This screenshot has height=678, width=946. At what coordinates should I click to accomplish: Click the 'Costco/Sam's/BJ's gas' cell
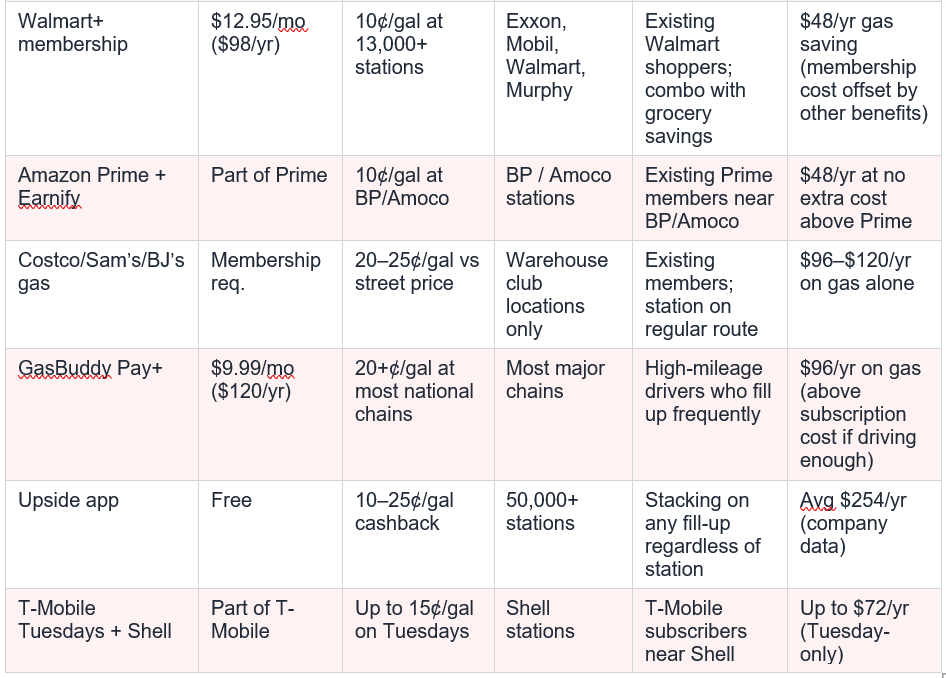pos(102,294)
